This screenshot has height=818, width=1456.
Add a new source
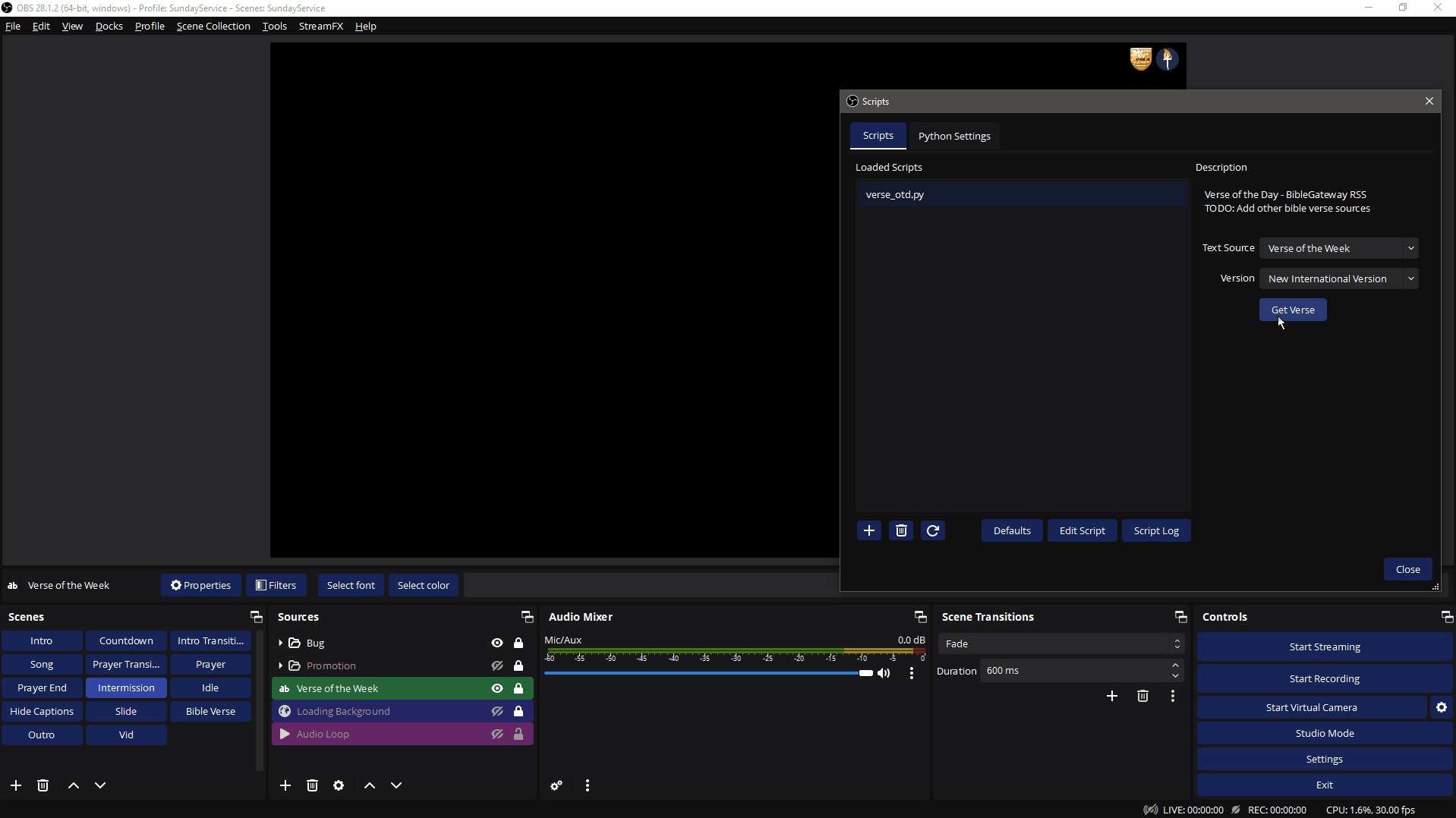click(x=285, y=785)
